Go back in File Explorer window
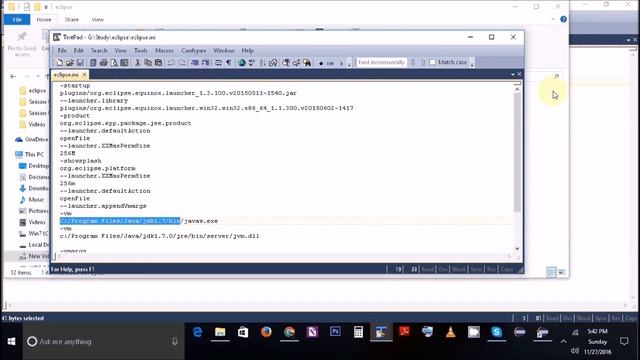Screen dimensions: 640x360 13,76
